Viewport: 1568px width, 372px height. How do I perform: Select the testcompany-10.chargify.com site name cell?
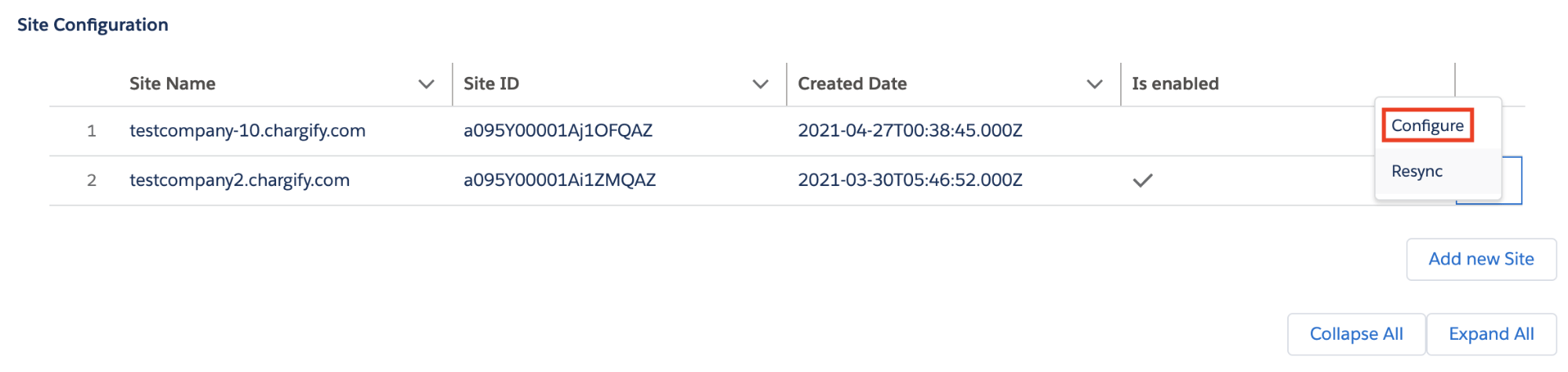[247, 130]
